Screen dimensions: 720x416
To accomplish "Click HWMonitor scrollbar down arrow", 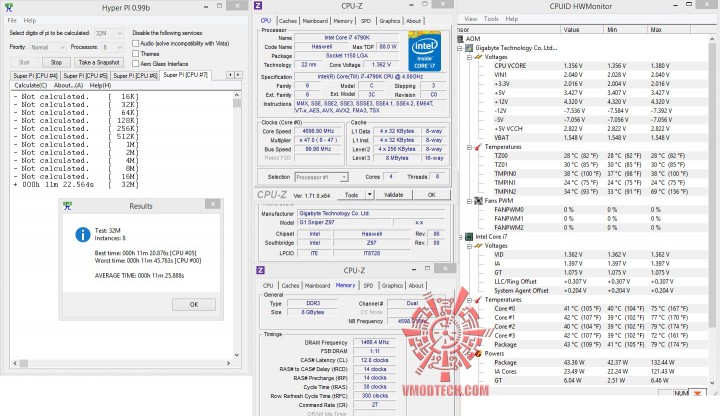I will coord(712,382).
